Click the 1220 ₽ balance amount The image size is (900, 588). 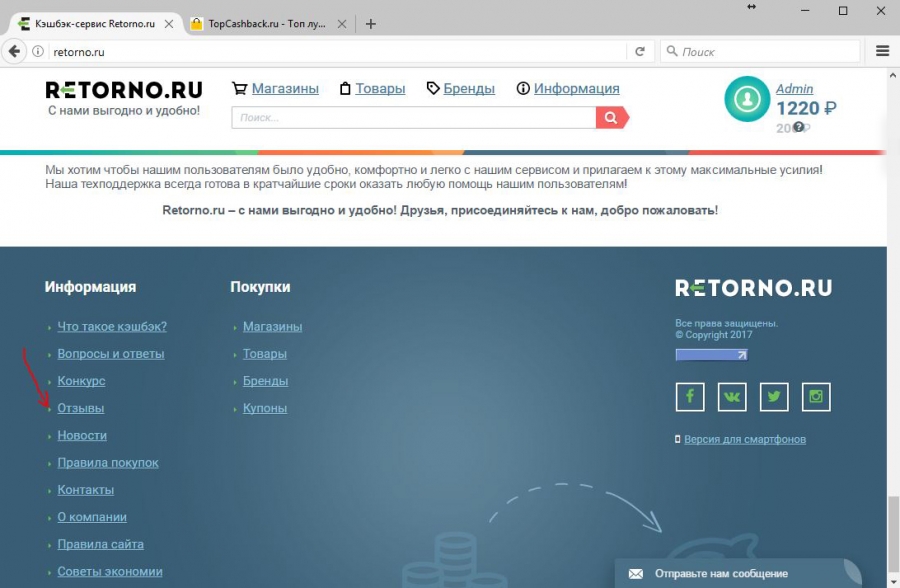[806, 109]
